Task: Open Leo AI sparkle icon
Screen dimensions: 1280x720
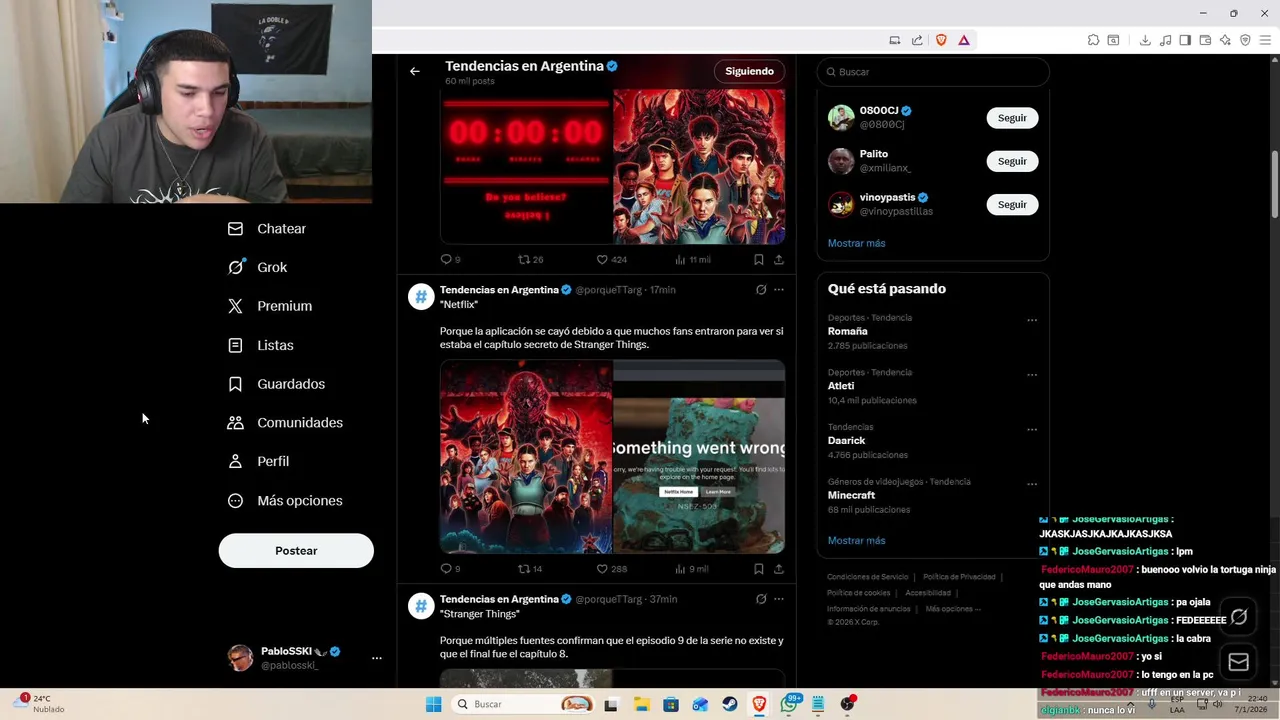Action: (x=1225, y=40)
